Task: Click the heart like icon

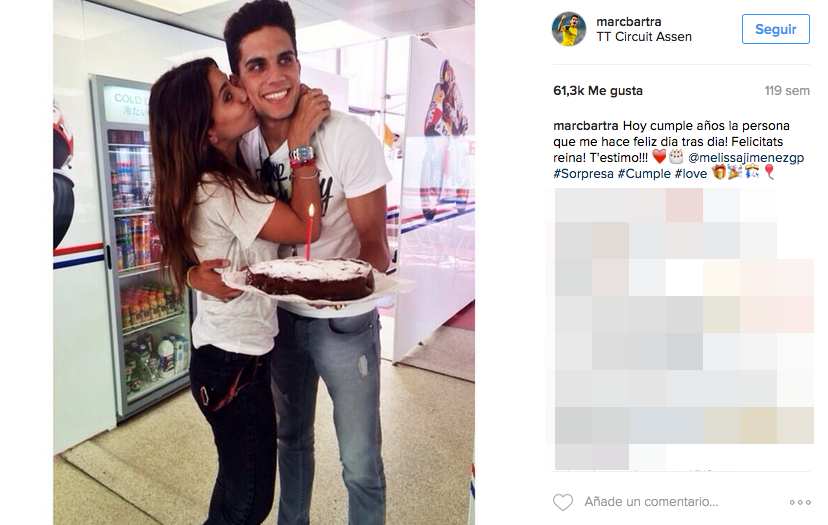Action: [x=563, y=502]
